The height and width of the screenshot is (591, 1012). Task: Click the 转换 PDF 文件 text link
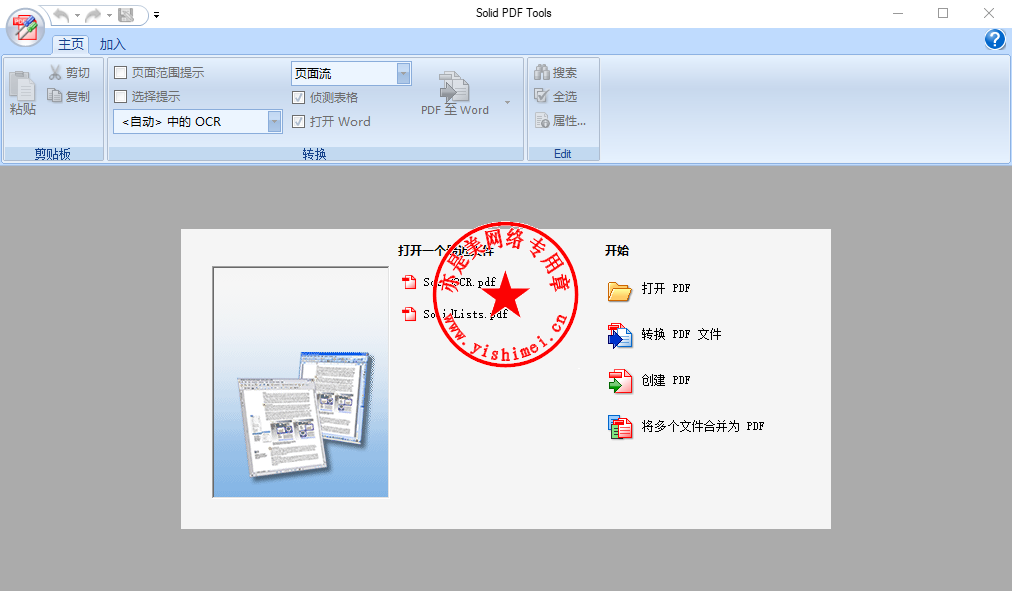(x=682, y=334)
